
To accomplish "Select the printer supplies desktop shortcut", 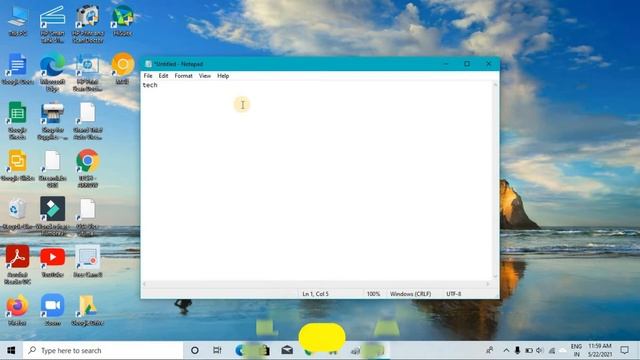I will coord(52,120).
